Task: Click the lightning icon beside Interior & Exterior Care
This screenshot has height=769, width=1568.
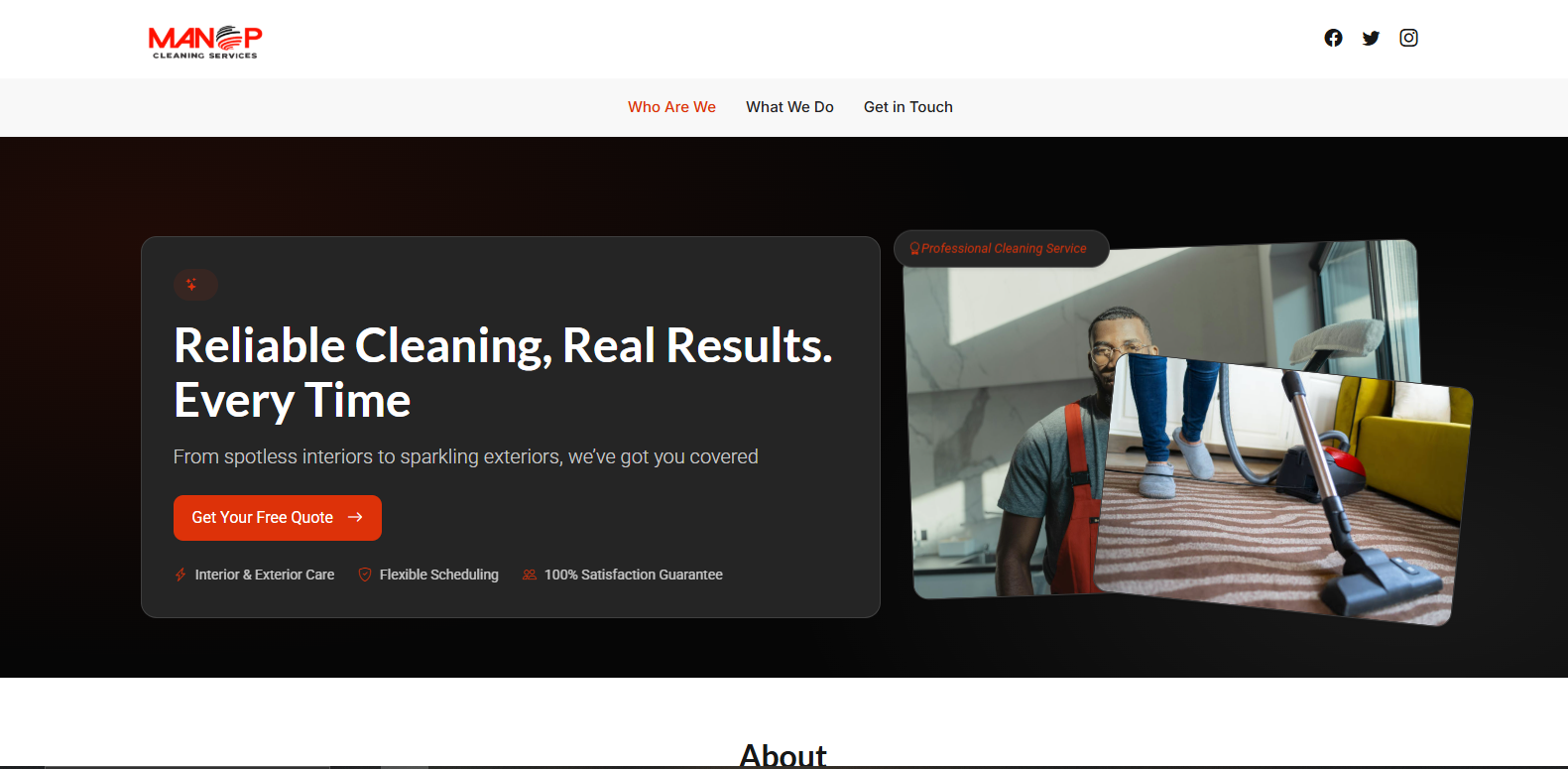Action: click(181, 575)
